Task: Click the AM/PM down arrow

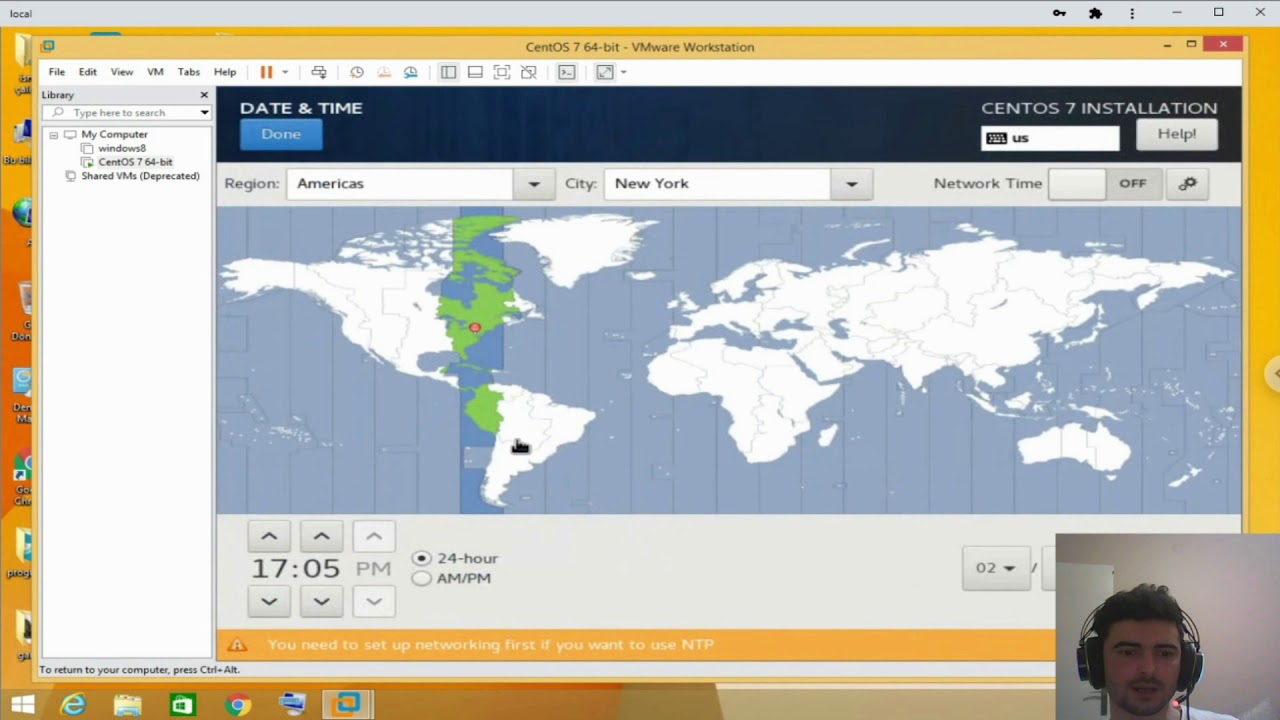Action: click(374, 601)
